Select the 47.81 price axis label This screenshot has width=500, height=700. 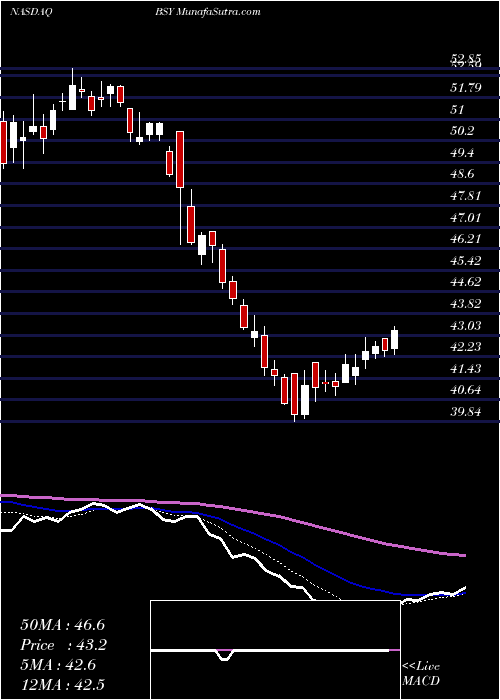click(466, 196)
